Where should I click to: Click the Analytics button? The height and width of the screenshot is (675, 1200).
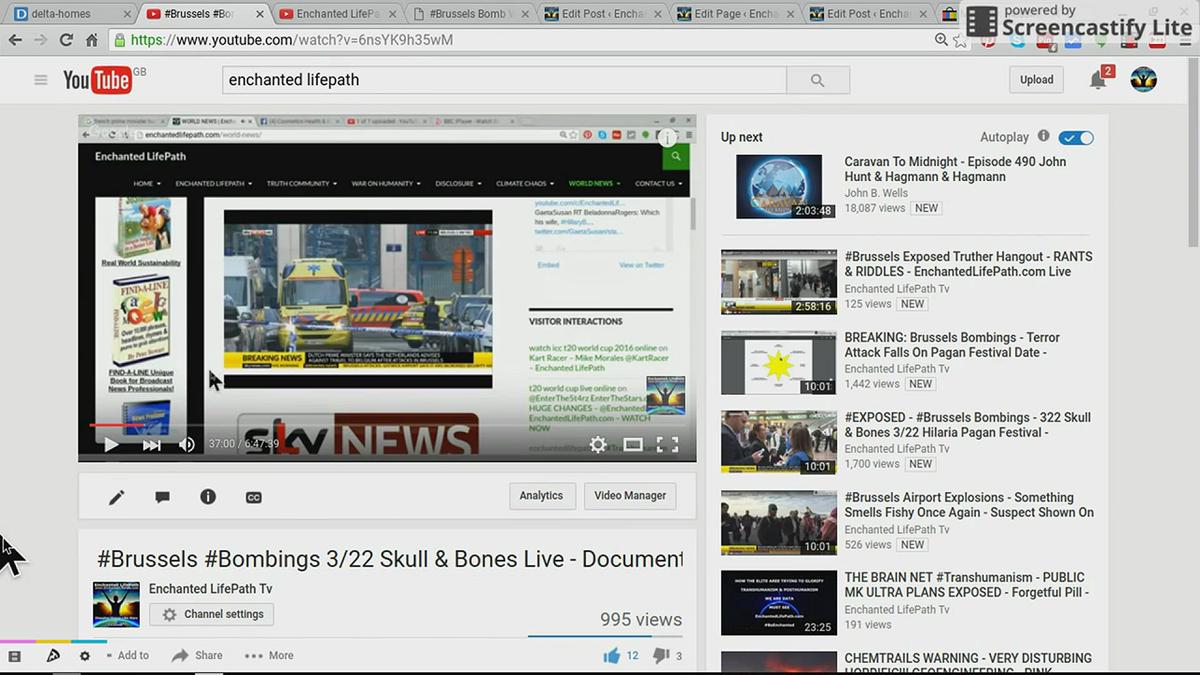coord(541,496)
